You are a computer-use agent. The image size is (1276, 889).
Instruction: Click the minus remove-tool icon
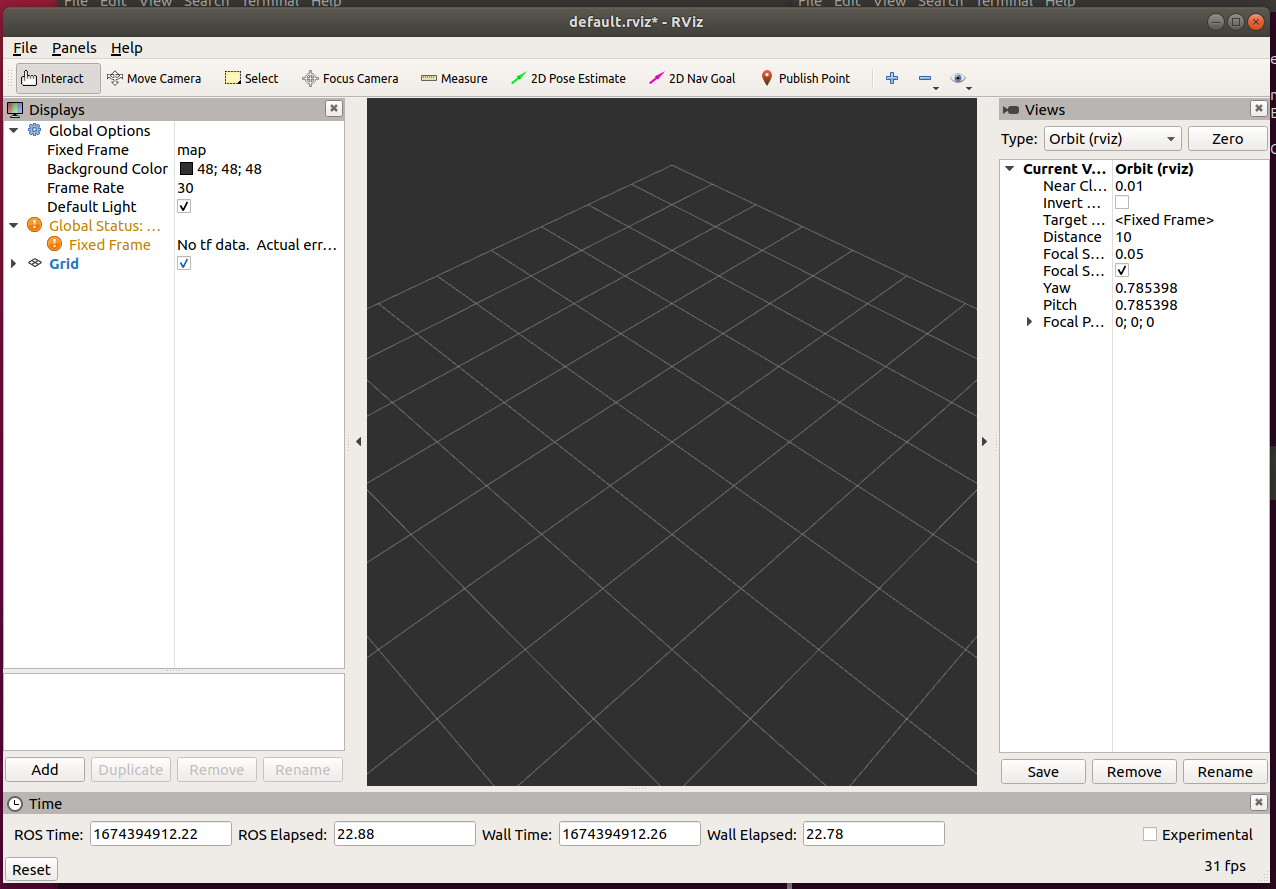pos(925,78)
